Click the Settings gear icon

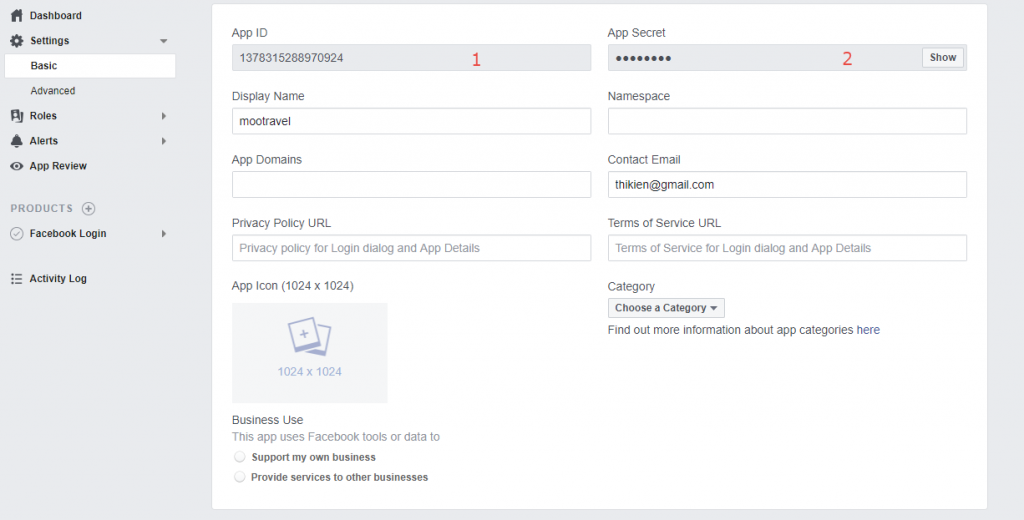click(16, 41)
